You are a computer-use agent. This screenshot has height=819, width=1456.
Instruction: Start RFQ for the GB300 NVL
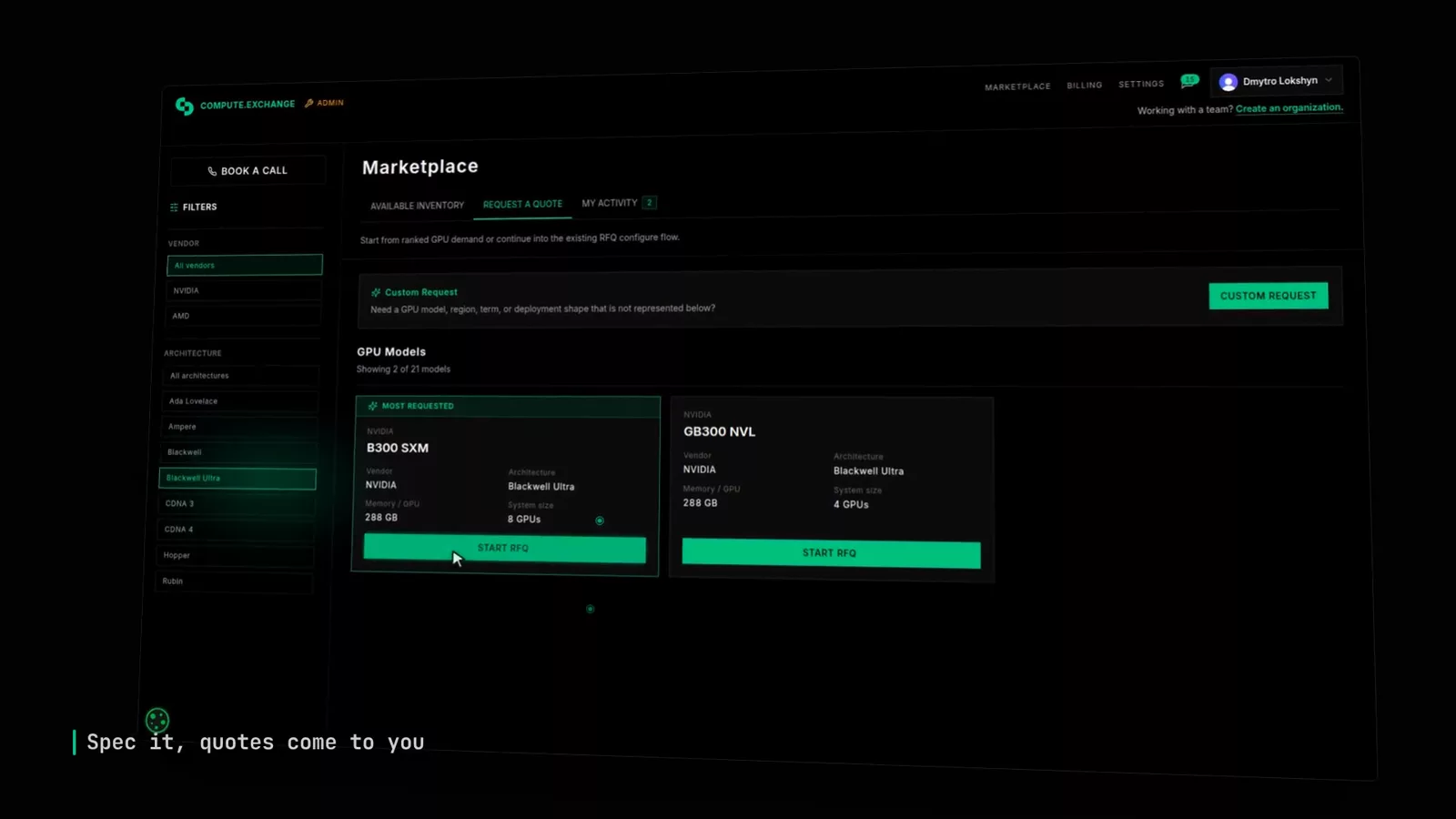click(x=831, y=553)
